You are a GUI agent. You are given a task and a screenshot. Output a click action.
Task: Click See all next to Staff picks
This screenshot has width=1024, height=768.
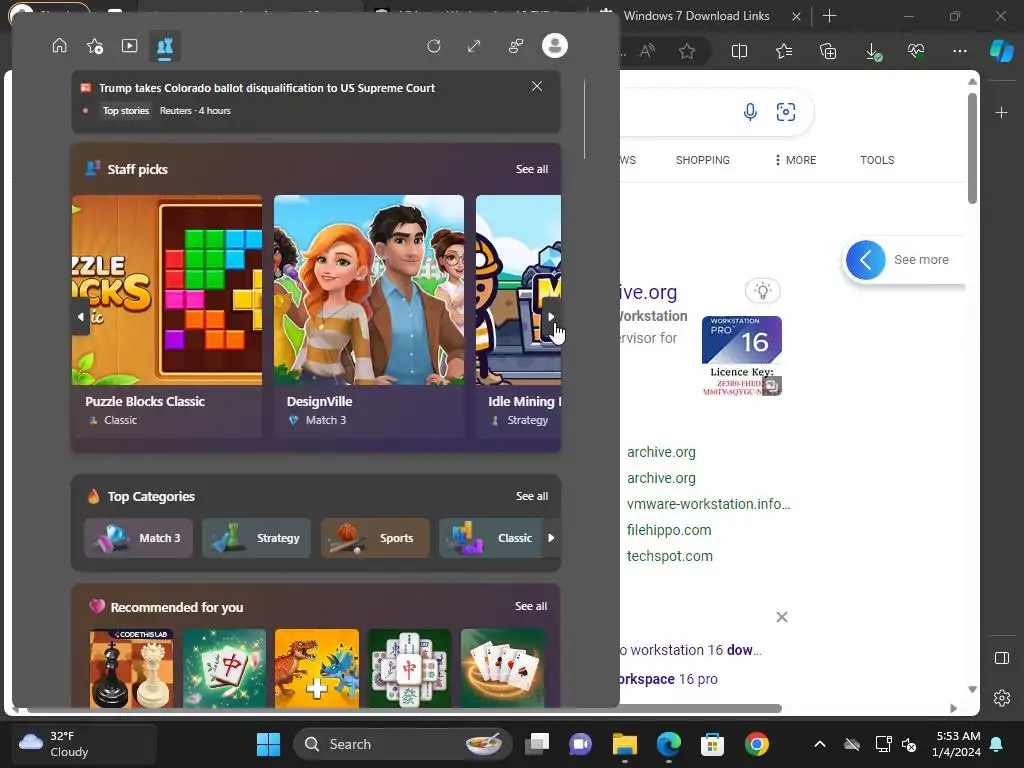[532, 169]
